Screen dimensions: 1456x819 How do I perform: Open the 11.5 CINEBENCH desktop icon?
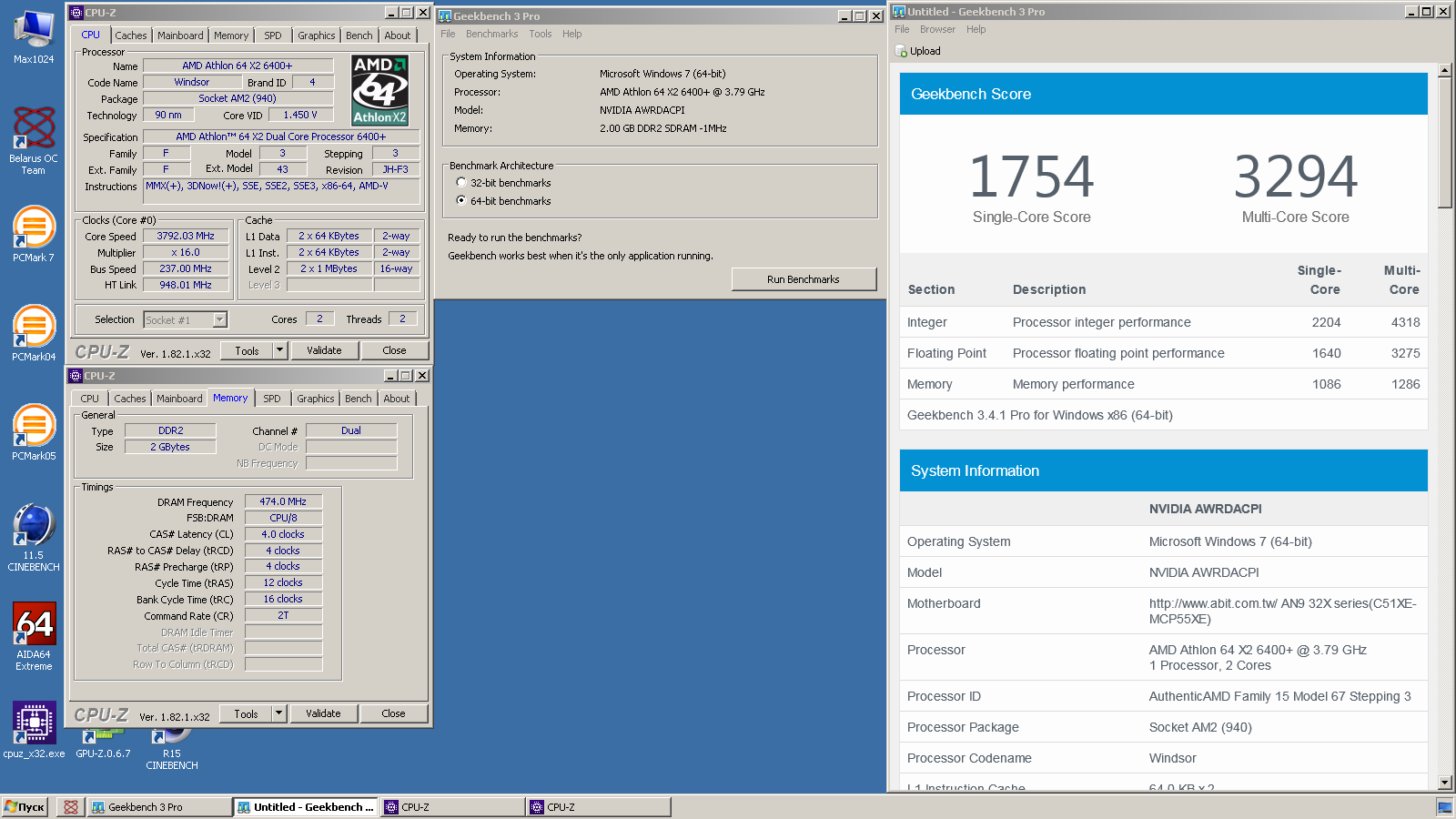[34, 537]
